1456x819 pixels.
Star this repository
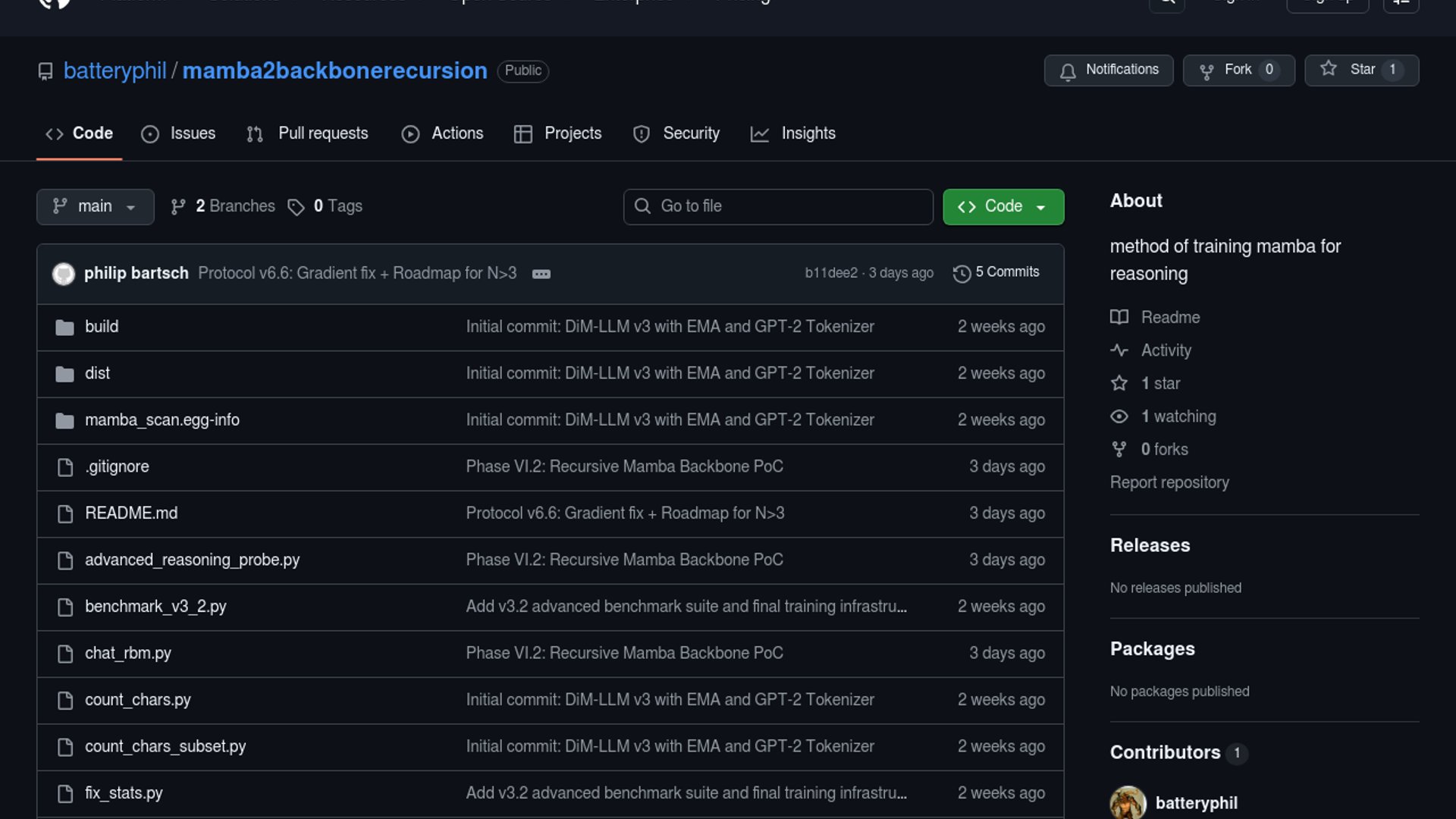point(1361,71)
